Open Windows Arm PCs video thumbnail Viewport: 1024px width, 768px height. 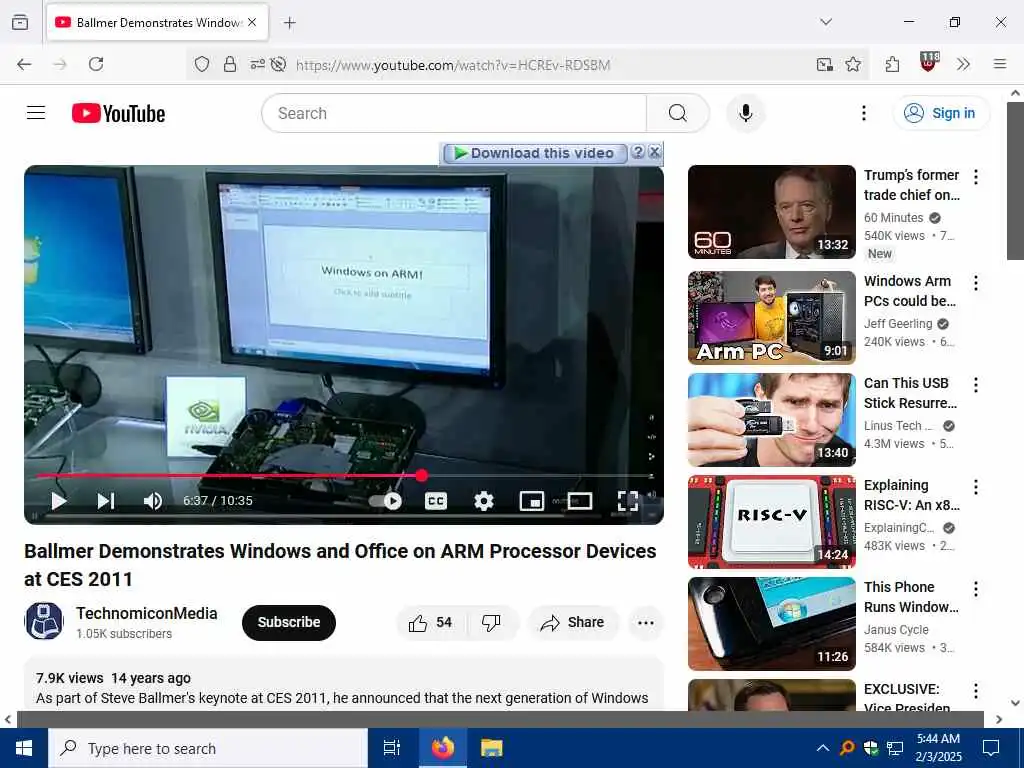tap(771, 317)
